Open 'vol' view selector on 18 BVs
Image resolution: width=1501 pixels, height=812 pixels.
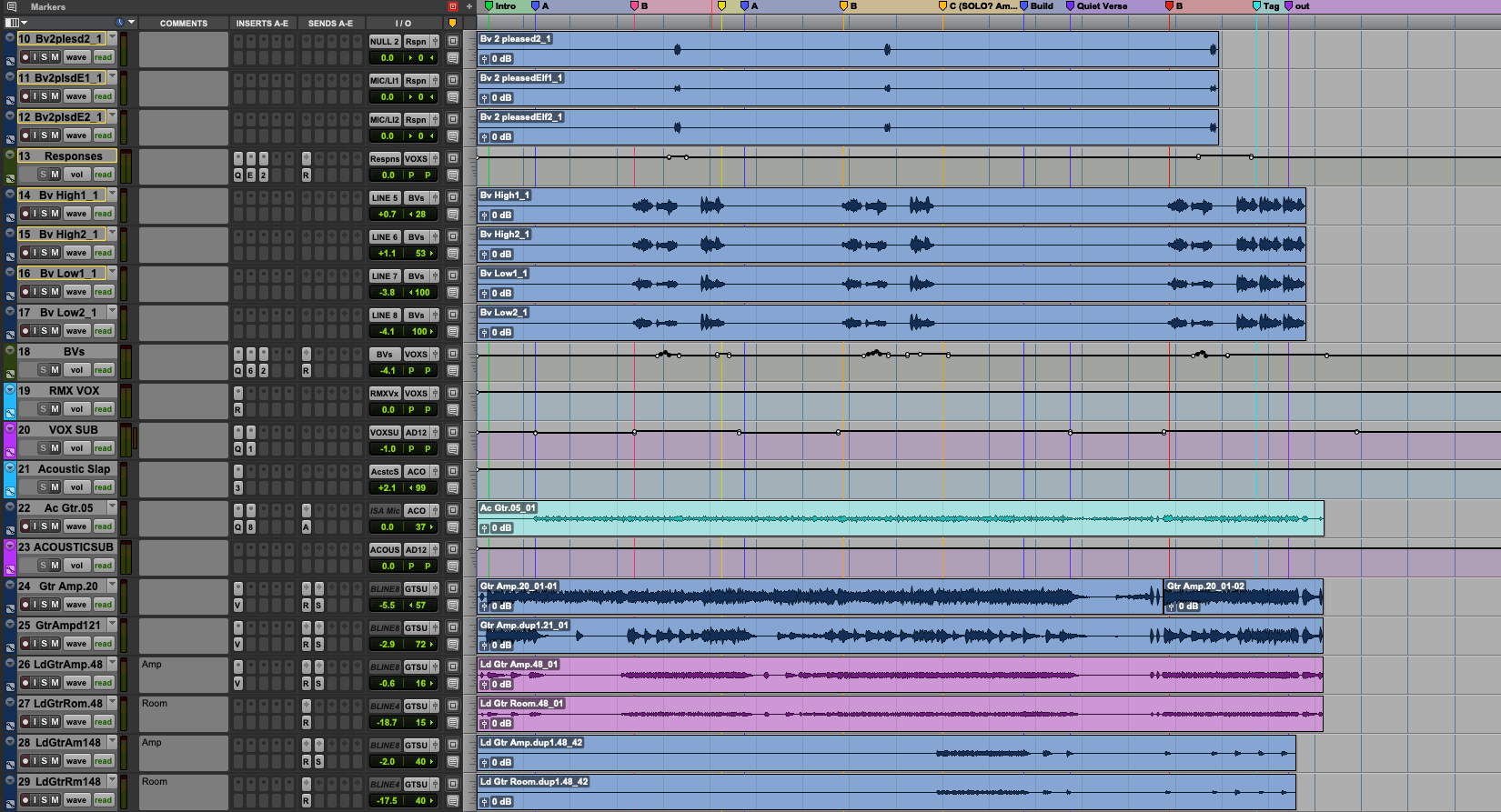click(x=76, y=370)
